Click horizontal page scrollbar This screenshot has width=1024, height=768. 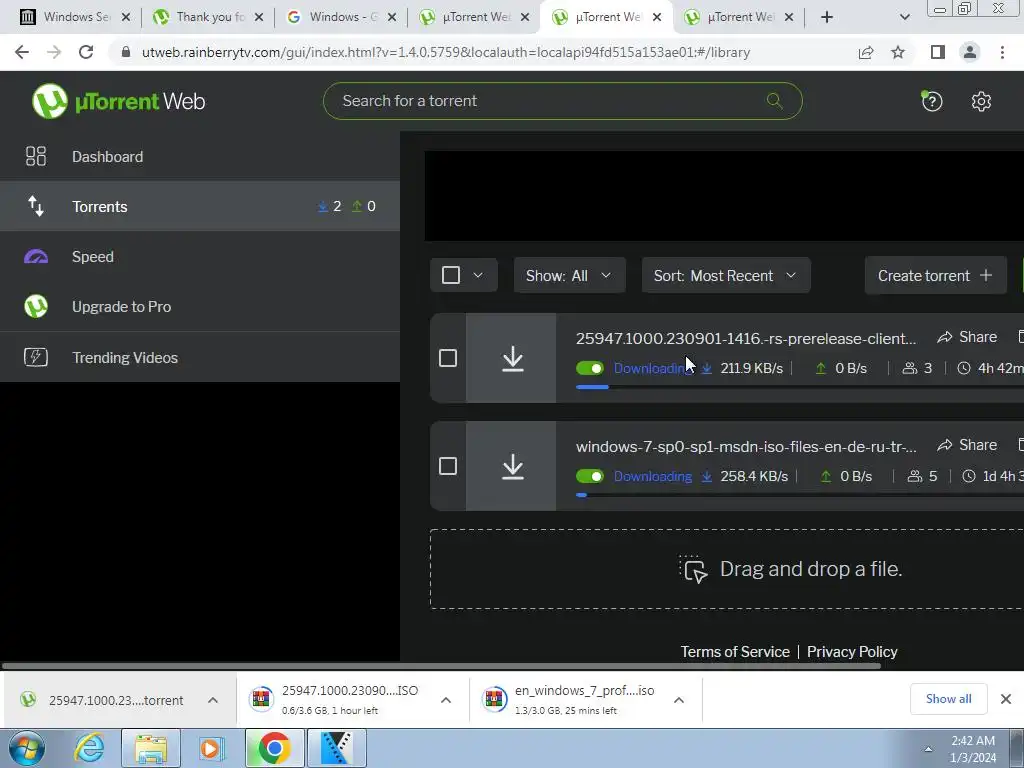tap(441, 666)
